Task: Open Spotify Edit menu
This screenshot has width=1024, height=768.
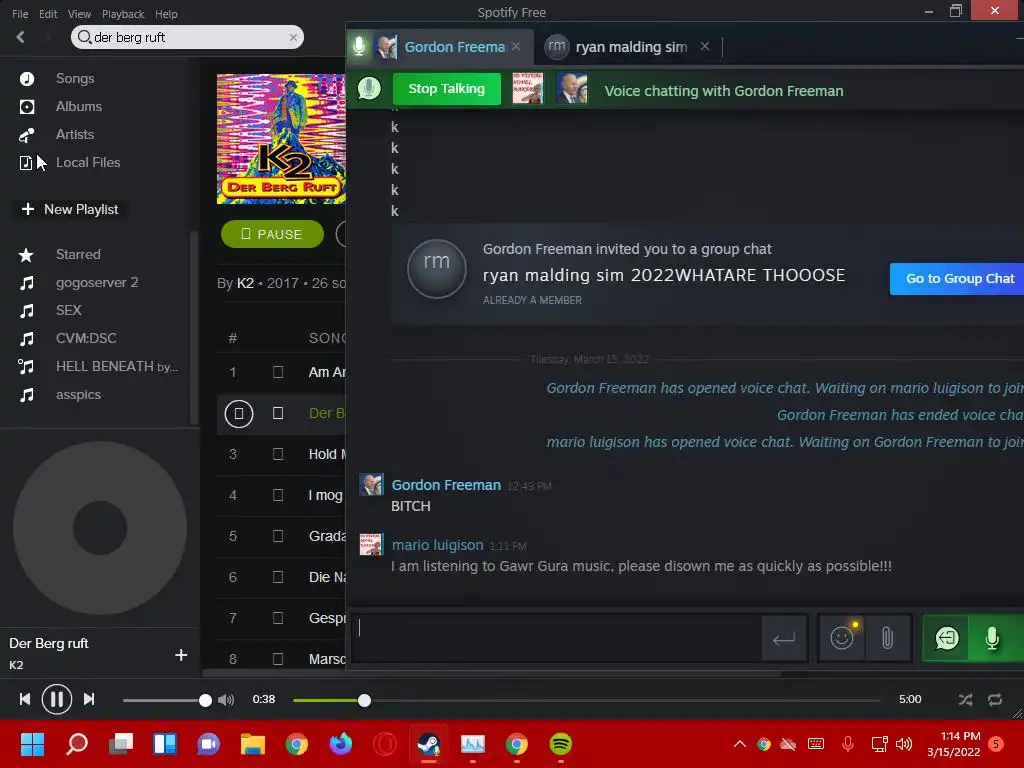Action: [48, 14]
